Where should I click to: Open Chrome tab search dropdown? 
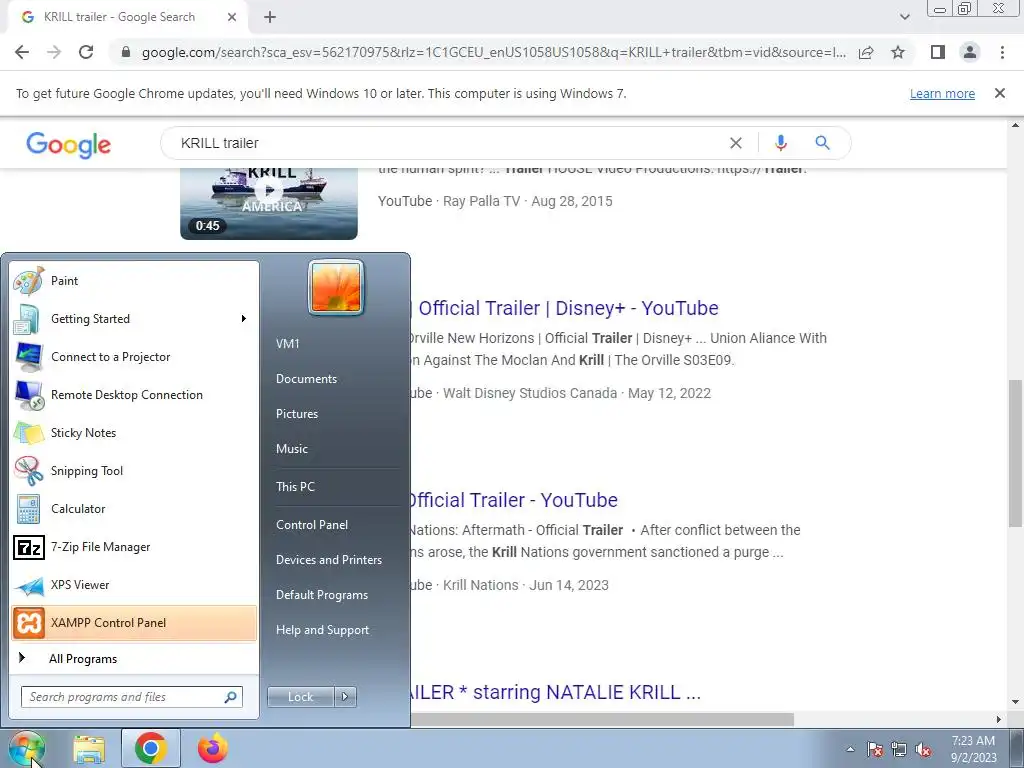tap(904, 17)
